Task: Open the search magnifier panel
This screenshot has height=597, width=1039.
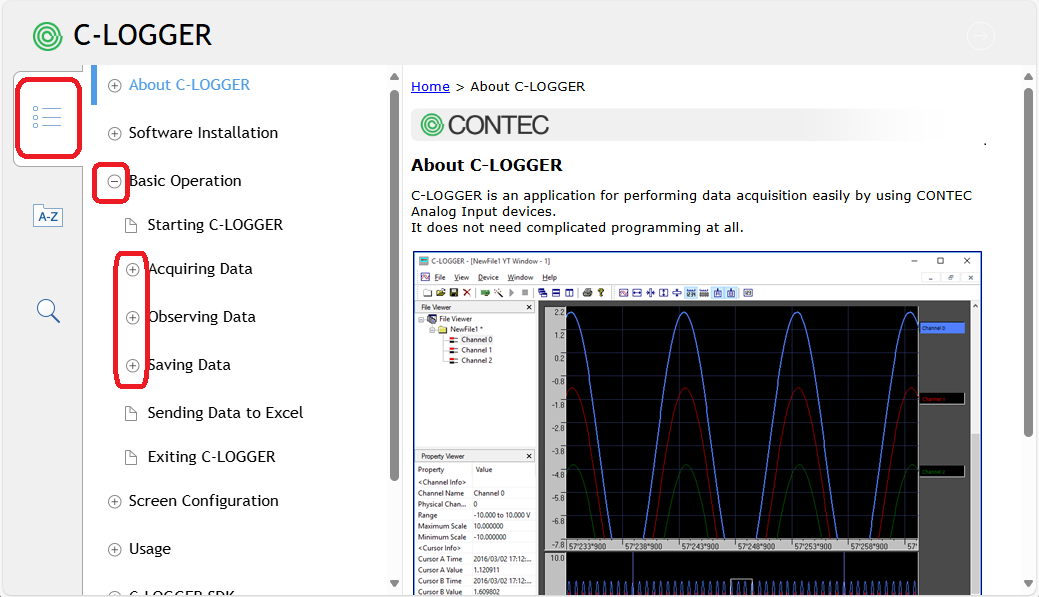Action: click(x=48, y=310)
